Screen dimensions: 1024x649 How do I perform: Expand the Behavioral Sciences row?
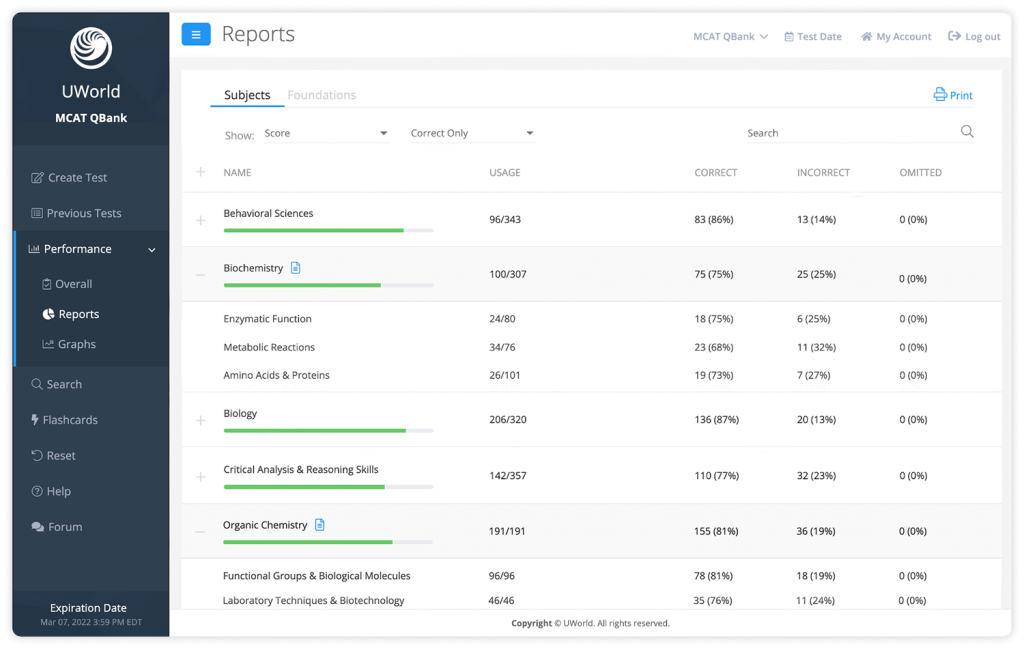(x=201, y=220)
